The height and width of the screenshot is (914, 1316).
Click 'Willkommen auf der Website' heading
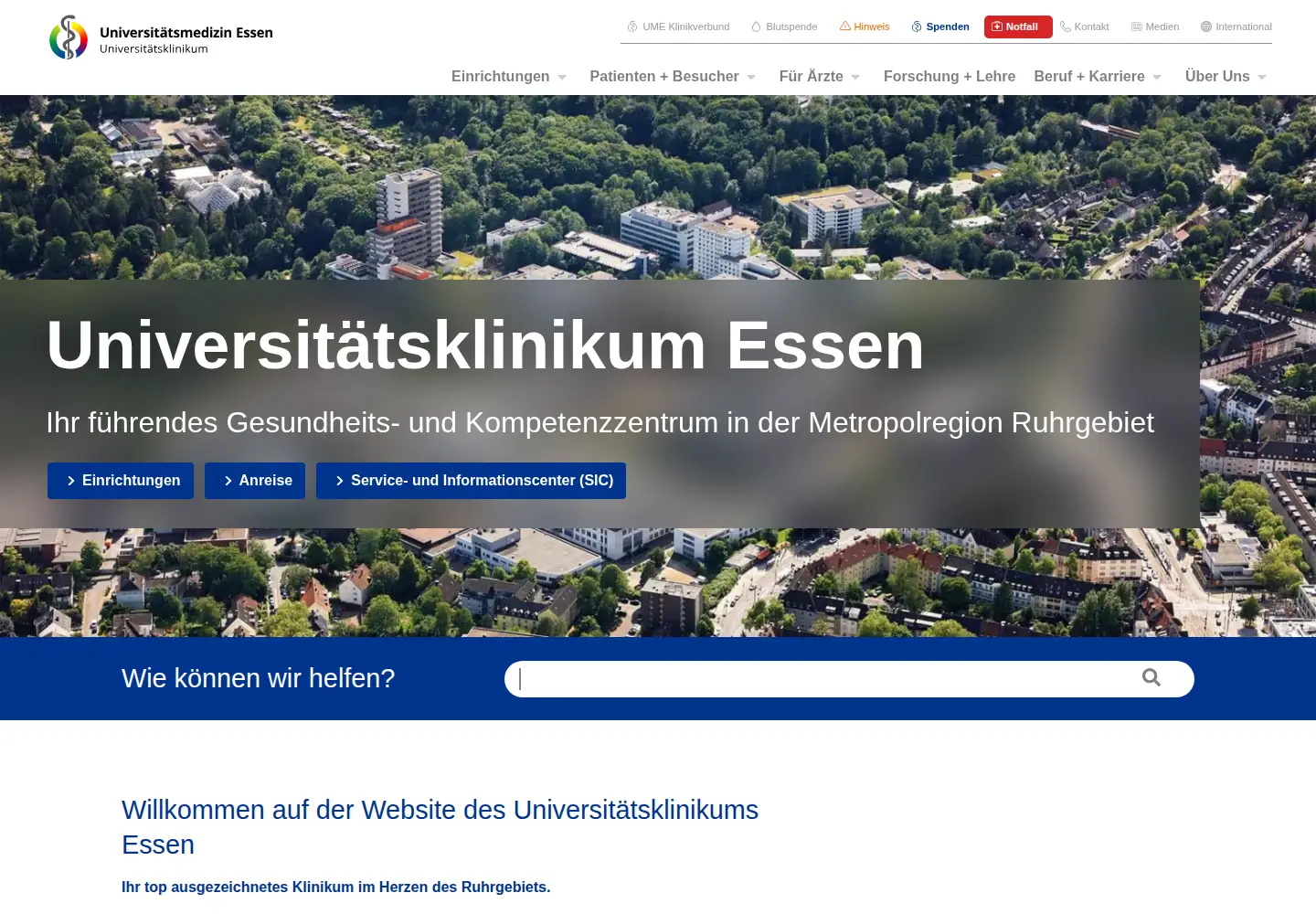(x=440, y=827)
